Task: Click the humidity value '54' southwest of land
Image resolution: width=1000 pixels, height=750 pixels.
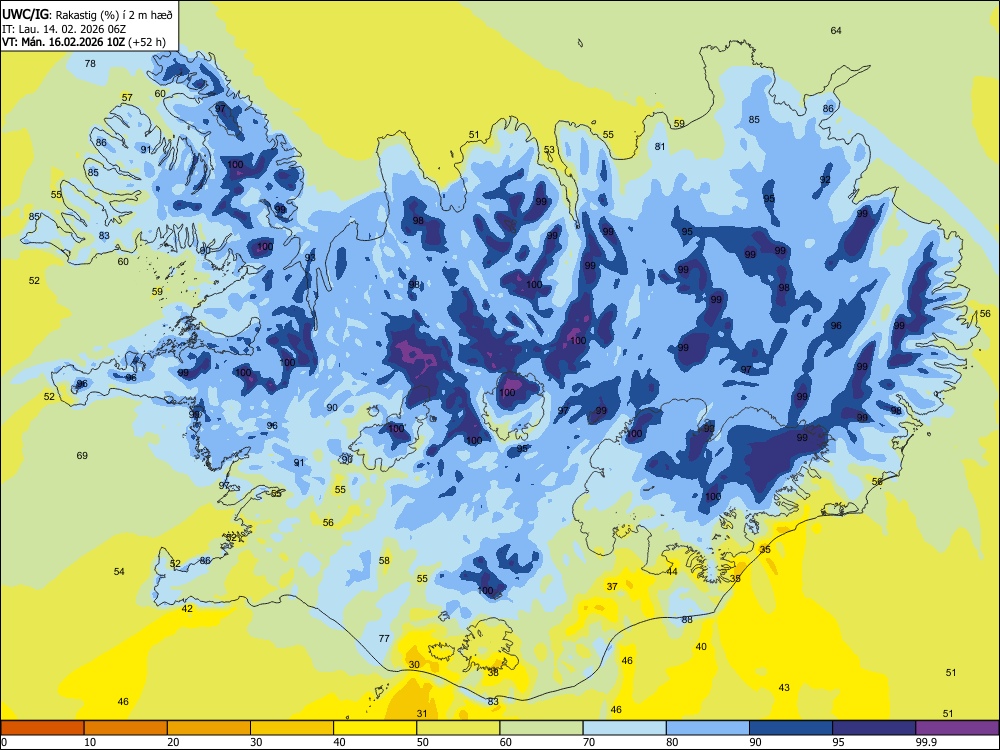Action: click(119, 571)
